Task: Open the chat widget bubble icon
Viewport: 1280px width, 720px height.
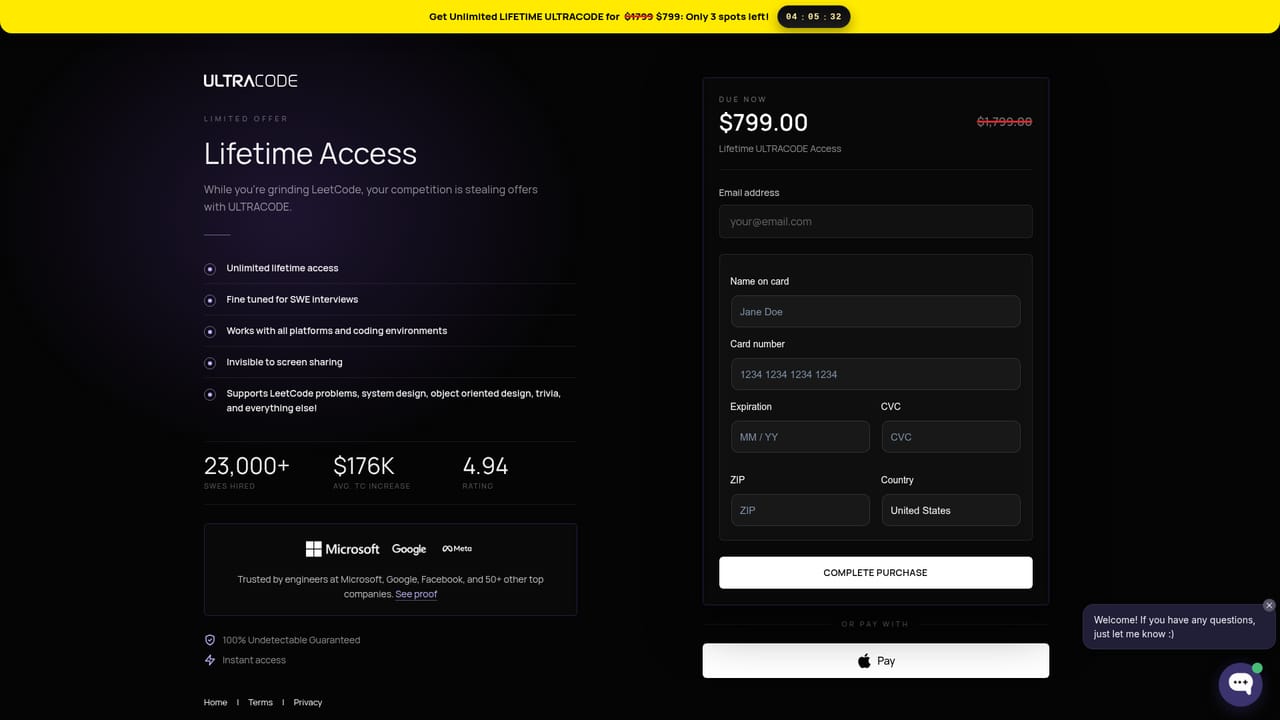Action: (x=1240, y=684)
